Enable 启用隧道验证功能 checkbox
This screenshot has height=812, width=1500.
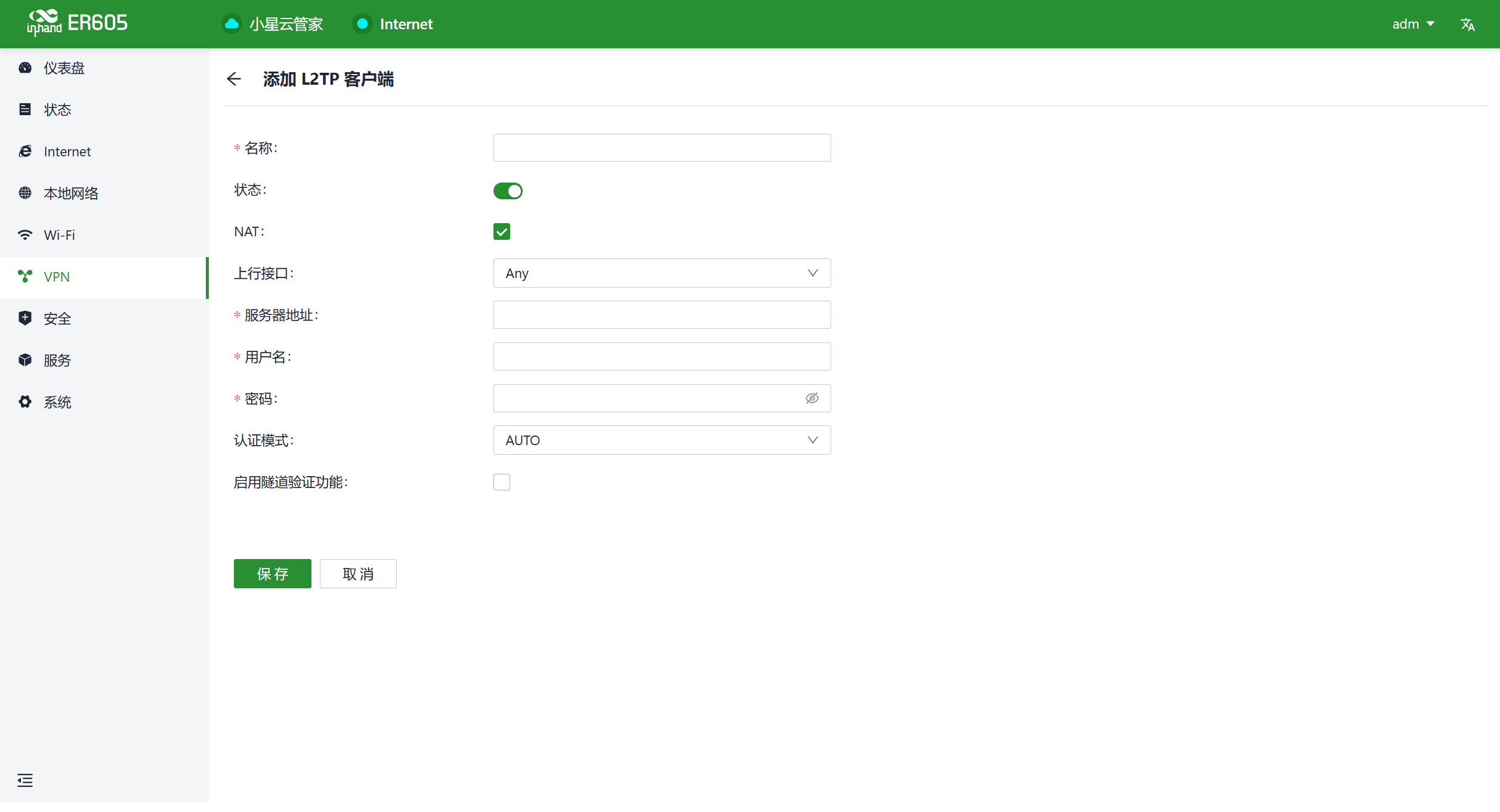pos(502,482)
